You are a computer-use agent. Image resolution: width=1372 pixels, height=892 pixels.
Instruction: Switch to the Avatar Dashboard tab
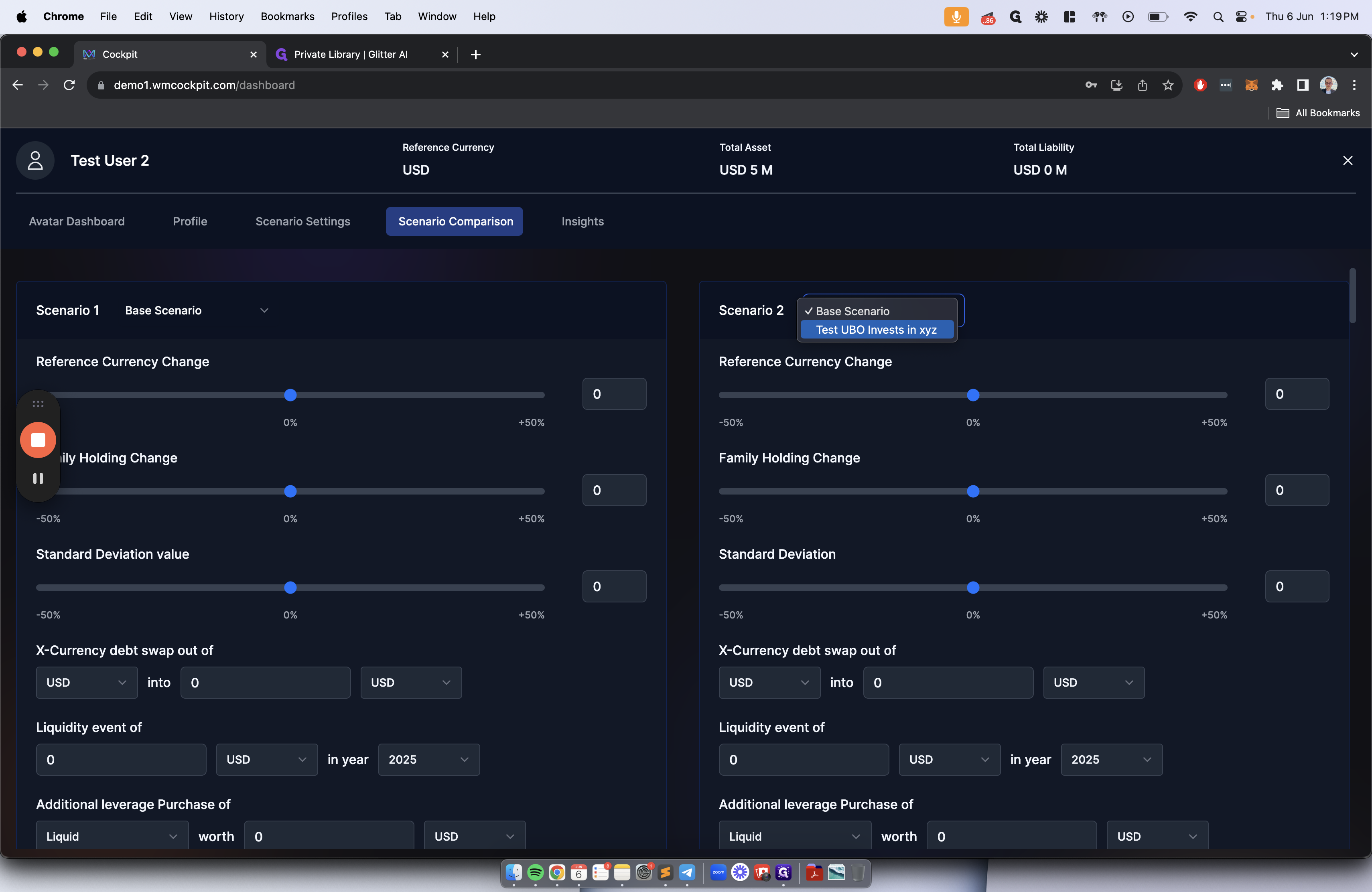77,221
